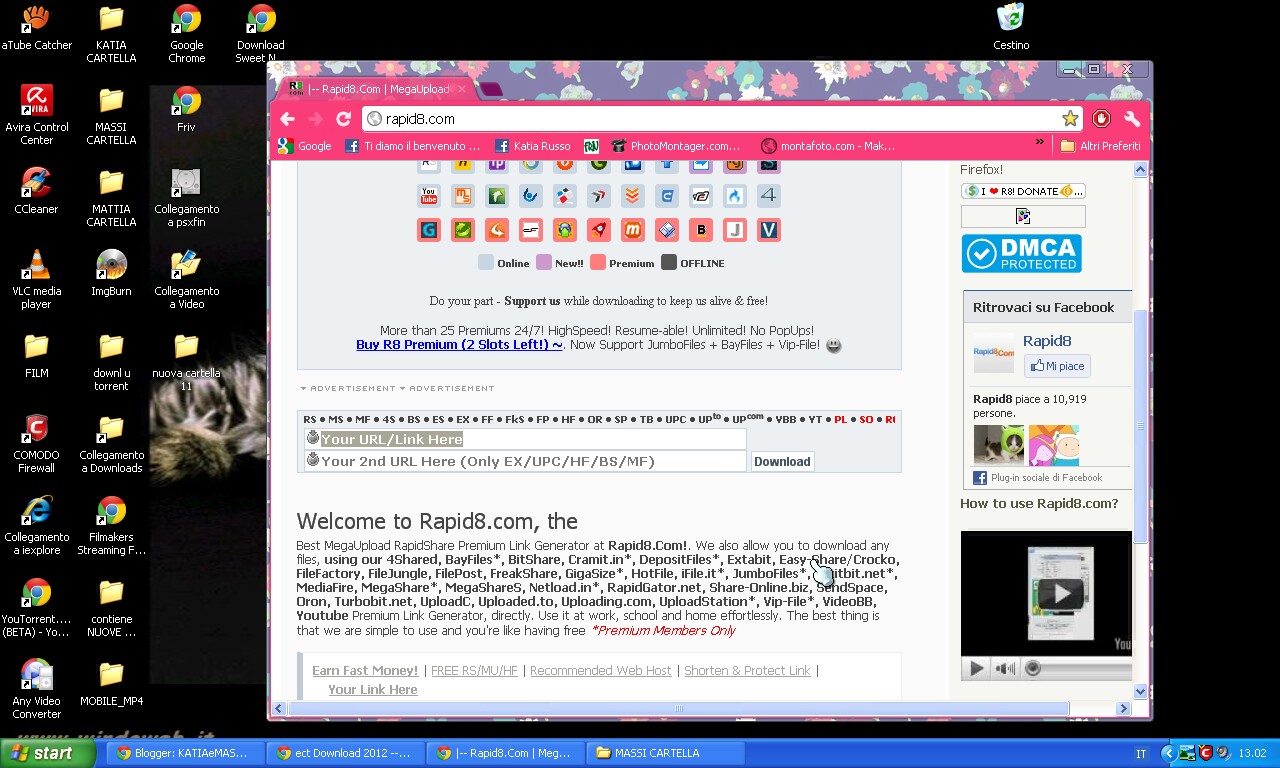Open the AdBlock stop-hand extension icon
This screenshot has width=1280, height=768.
pos(1101,118)
